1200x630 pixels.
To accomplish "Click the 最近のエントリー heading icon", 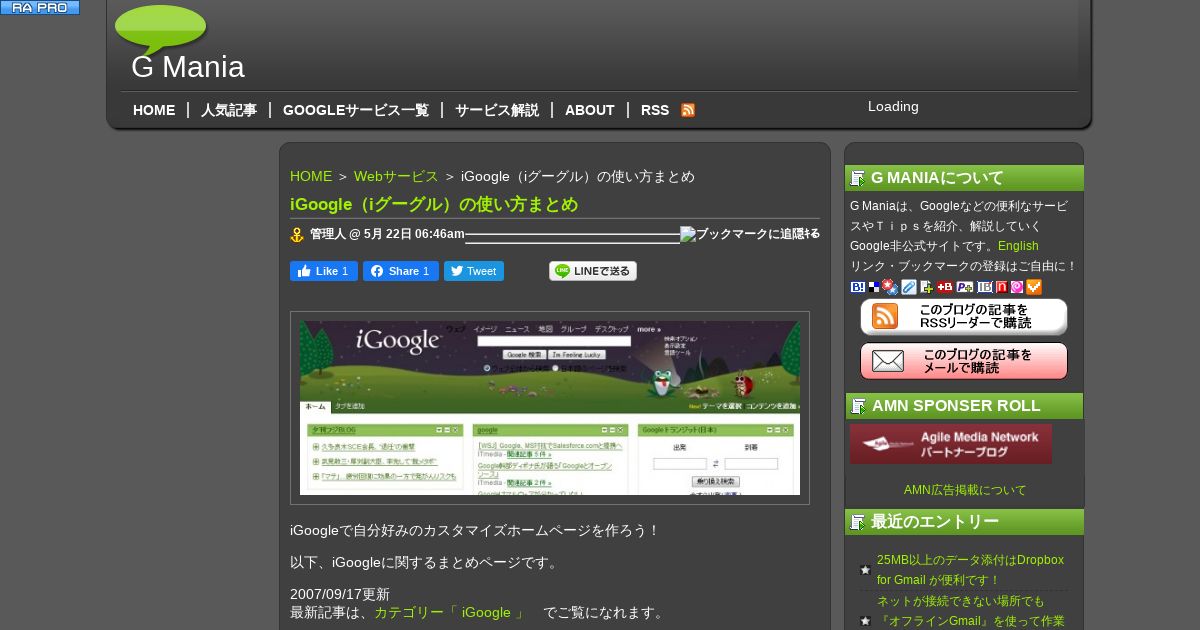I will pos(858,522).
